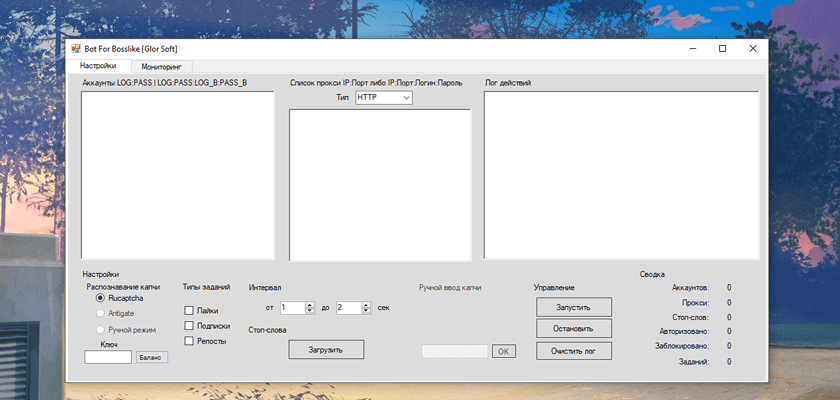
Task: Click the Очистить лог button
Action: (574, 351)
